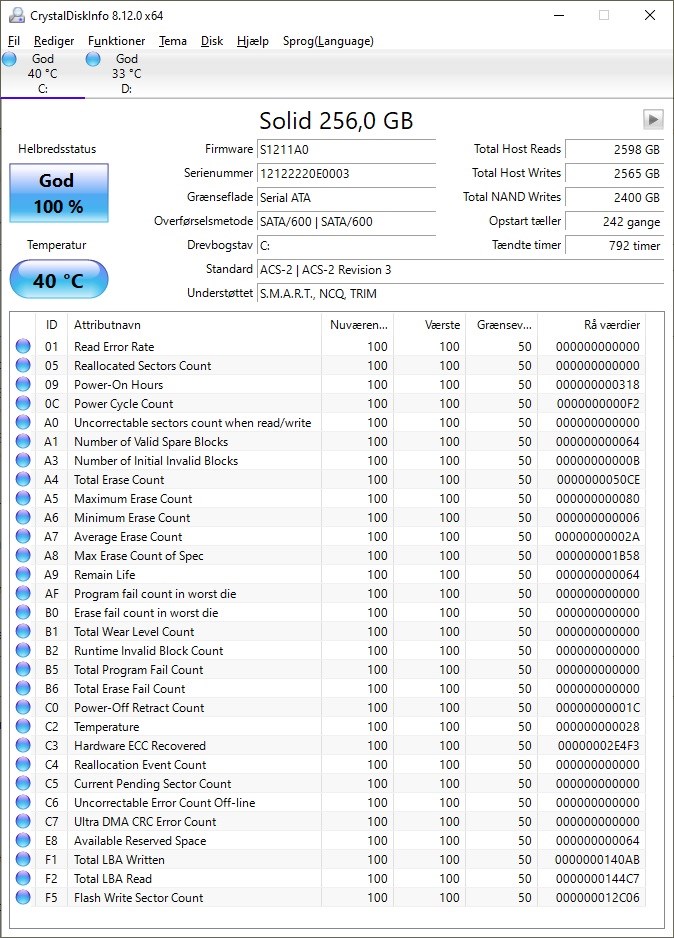The image size is (674, 938).
Task: Click the Solid 256,0 GB disk title
Action: tap(336, 120)
